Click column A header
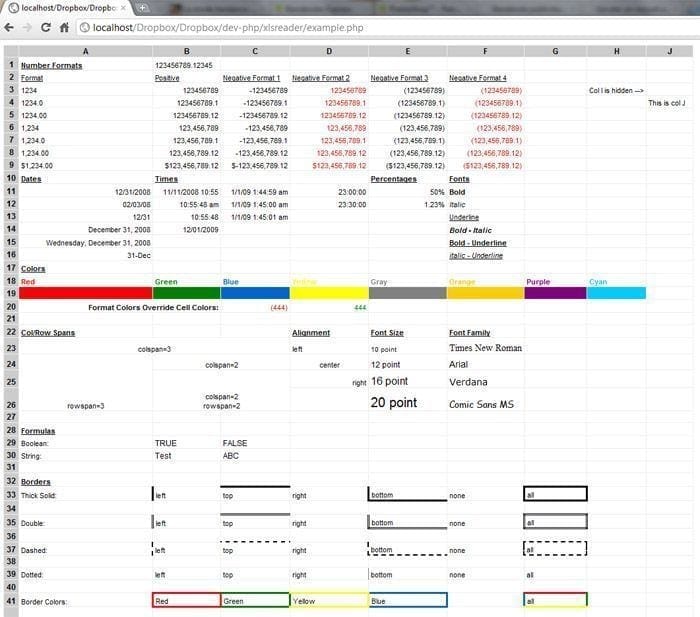The height and width of the screenshot is (617, 700). tap(86, 51)
